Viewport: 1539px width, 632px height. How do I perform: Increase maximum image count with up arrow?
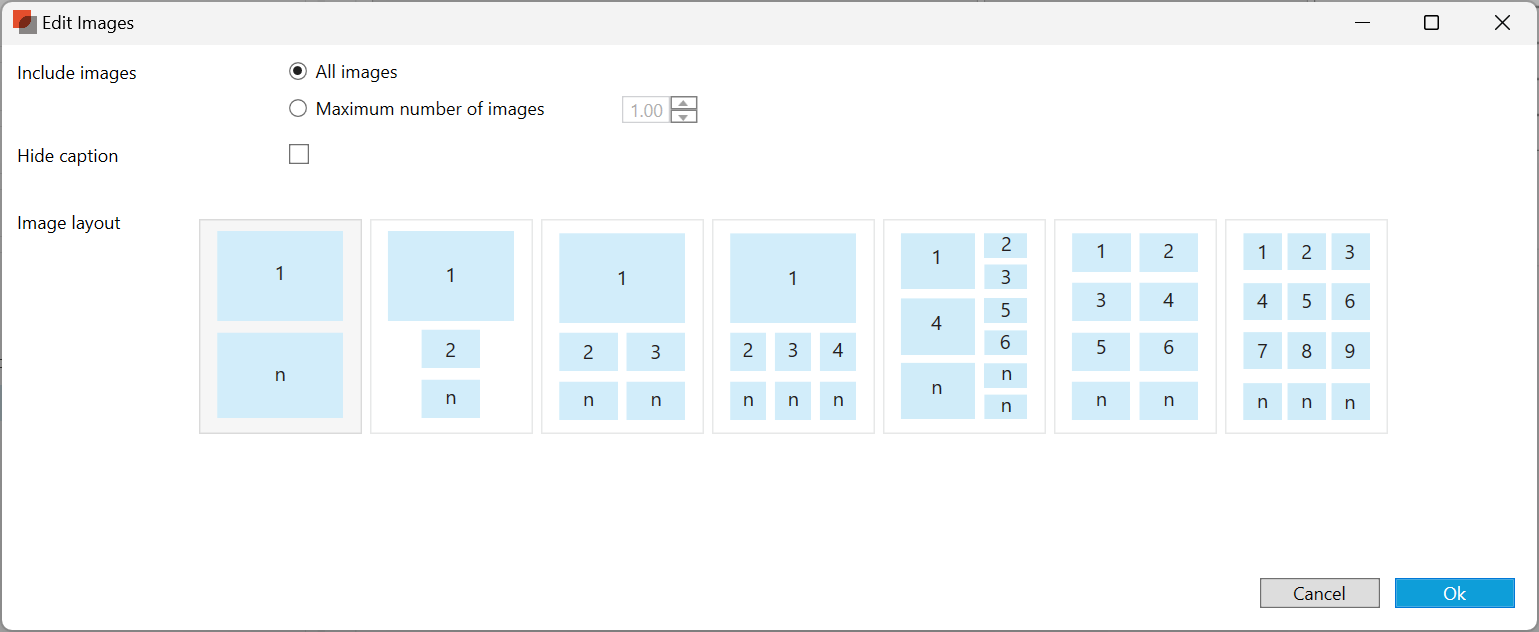tap(684, 103)
